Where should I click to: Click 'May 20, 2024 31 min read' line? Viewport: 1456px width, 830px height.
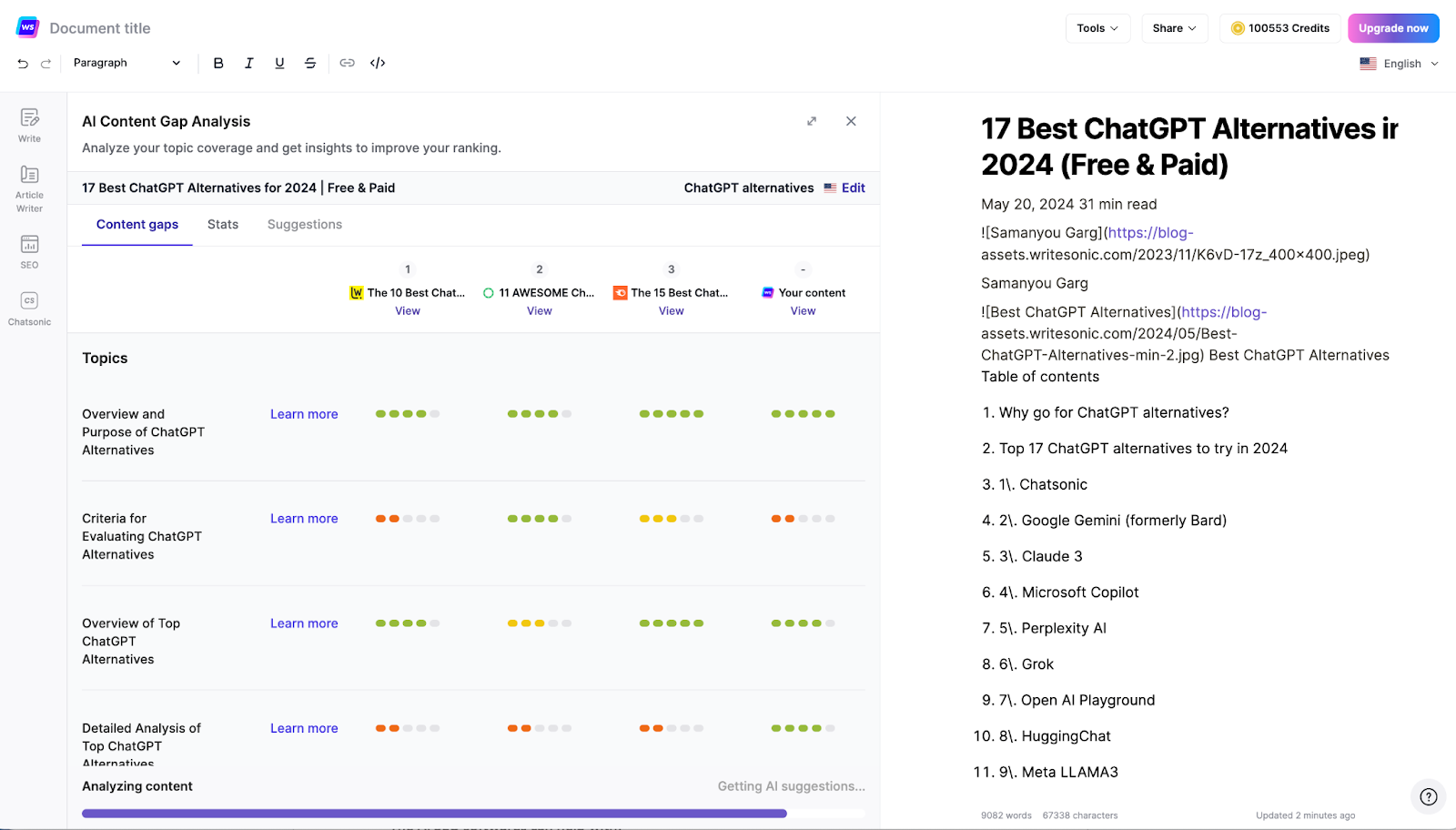click(1069, 205)
